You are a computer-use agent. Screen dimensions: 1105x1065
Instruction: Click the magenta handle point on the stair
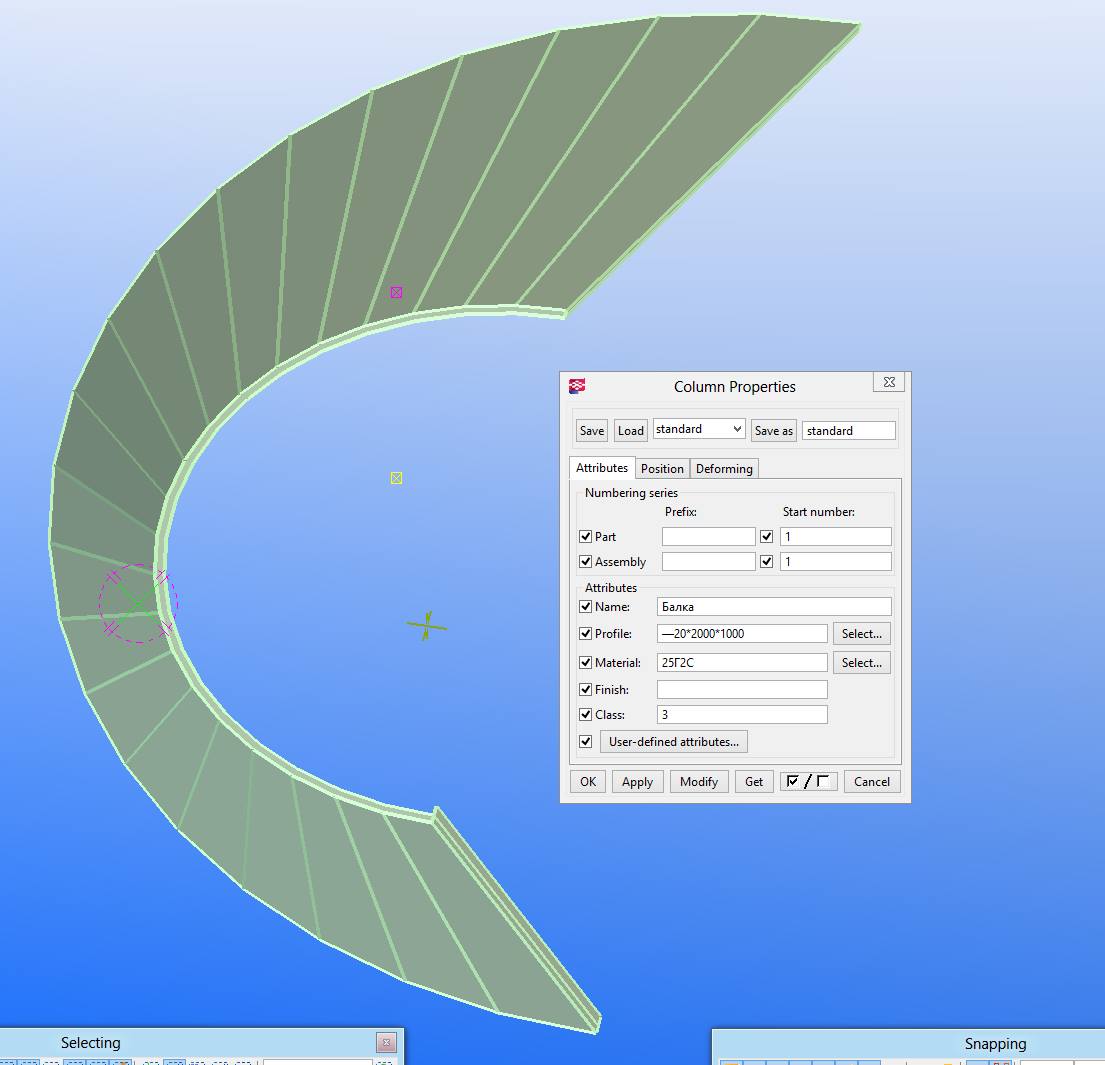coord(396,292)
